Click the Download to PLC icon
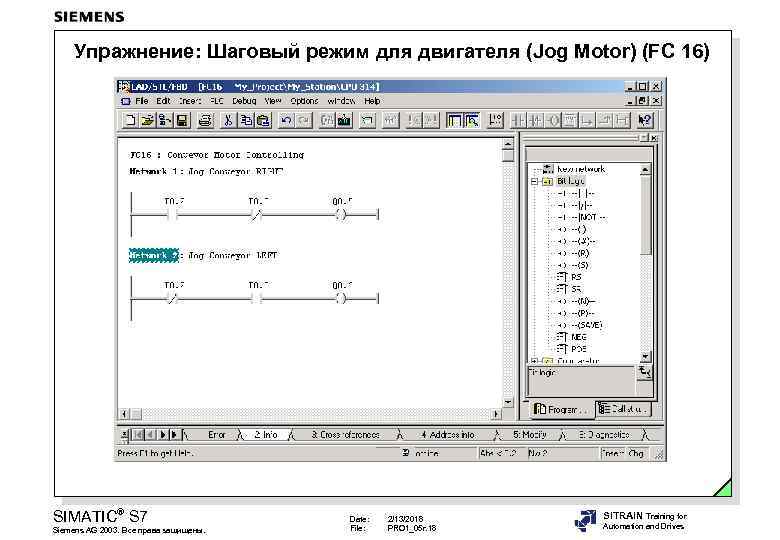The image size is (780, 540). click(x=344, y=120)
